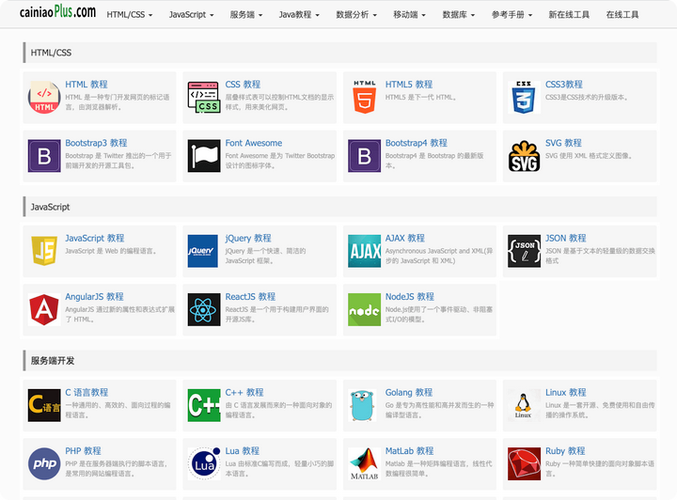
Task: Open the Ruby 教程 link
Action: (x=565, y=451)
